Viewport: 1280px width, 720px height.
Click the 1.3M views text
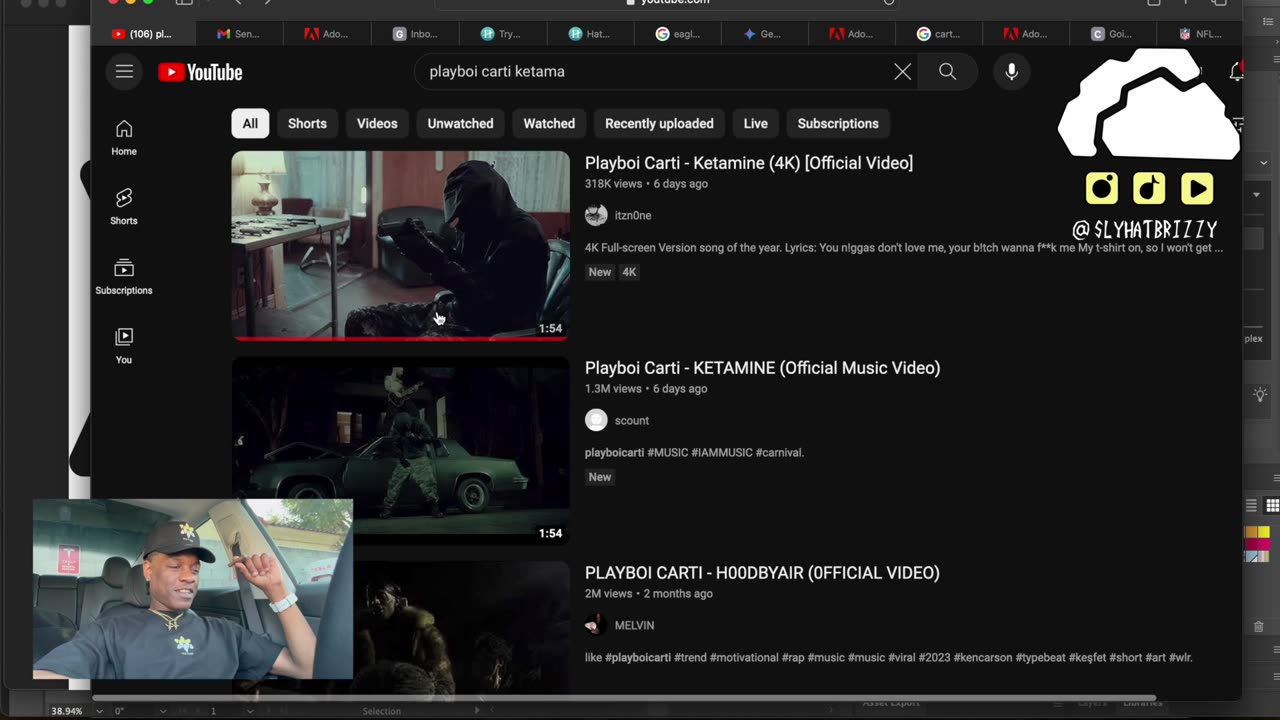pos(613,389)
